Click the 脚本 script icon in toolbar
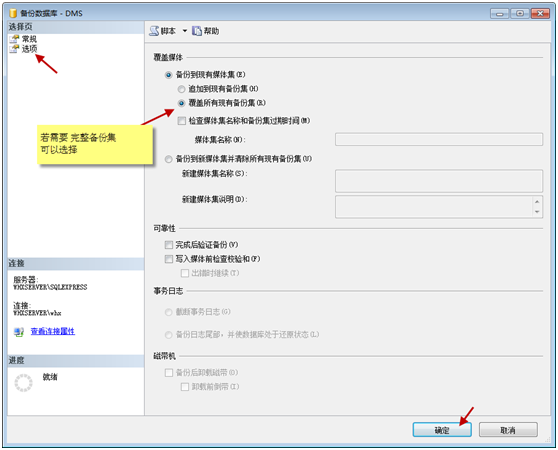The image size is (558, 450). click(154, 31)
